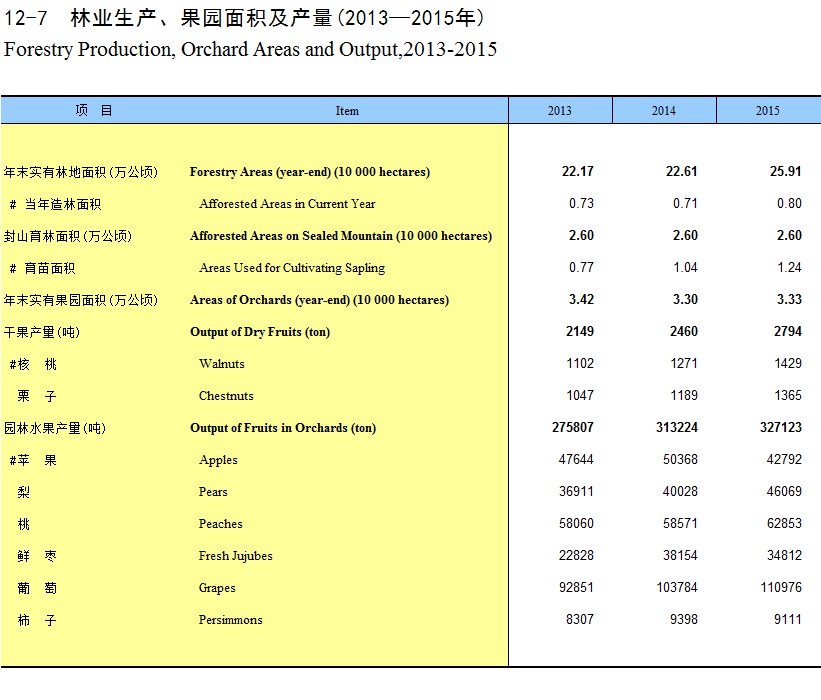Select Chinese label '鲜 枣'
Image resolution: width=821 pixels, height=700 pixels.
click(37, 557)
